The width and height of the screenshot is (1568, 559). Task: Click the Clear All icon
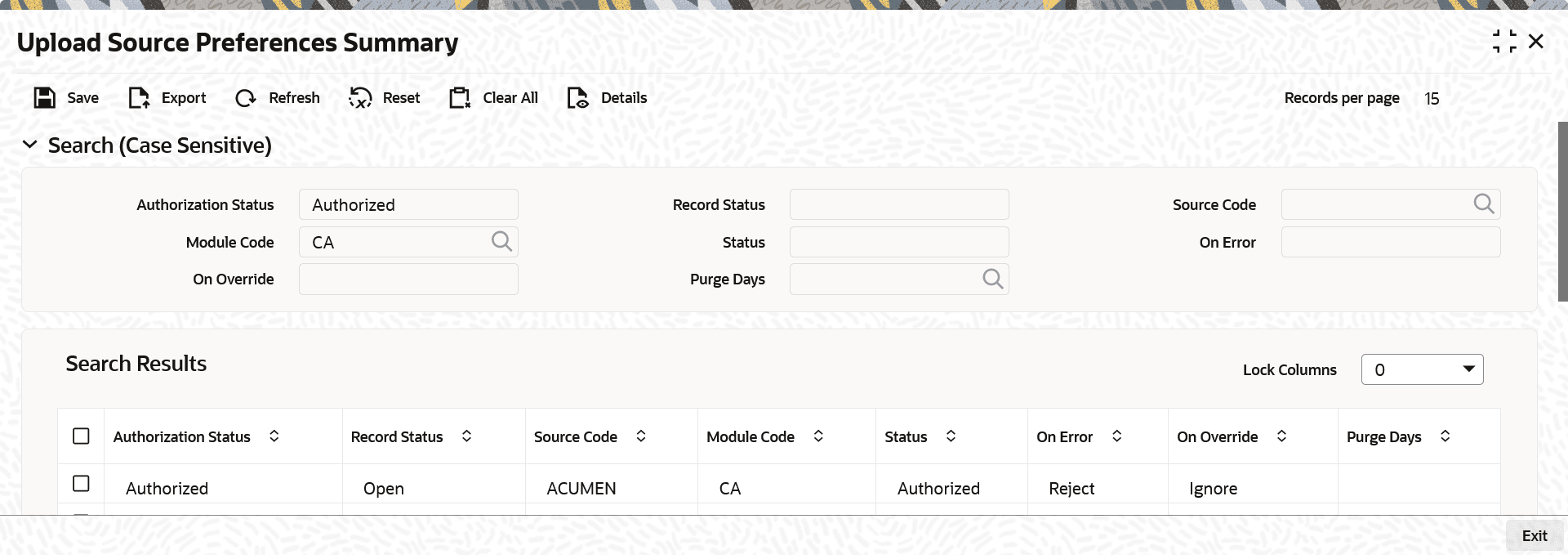[x=460, y=98]
